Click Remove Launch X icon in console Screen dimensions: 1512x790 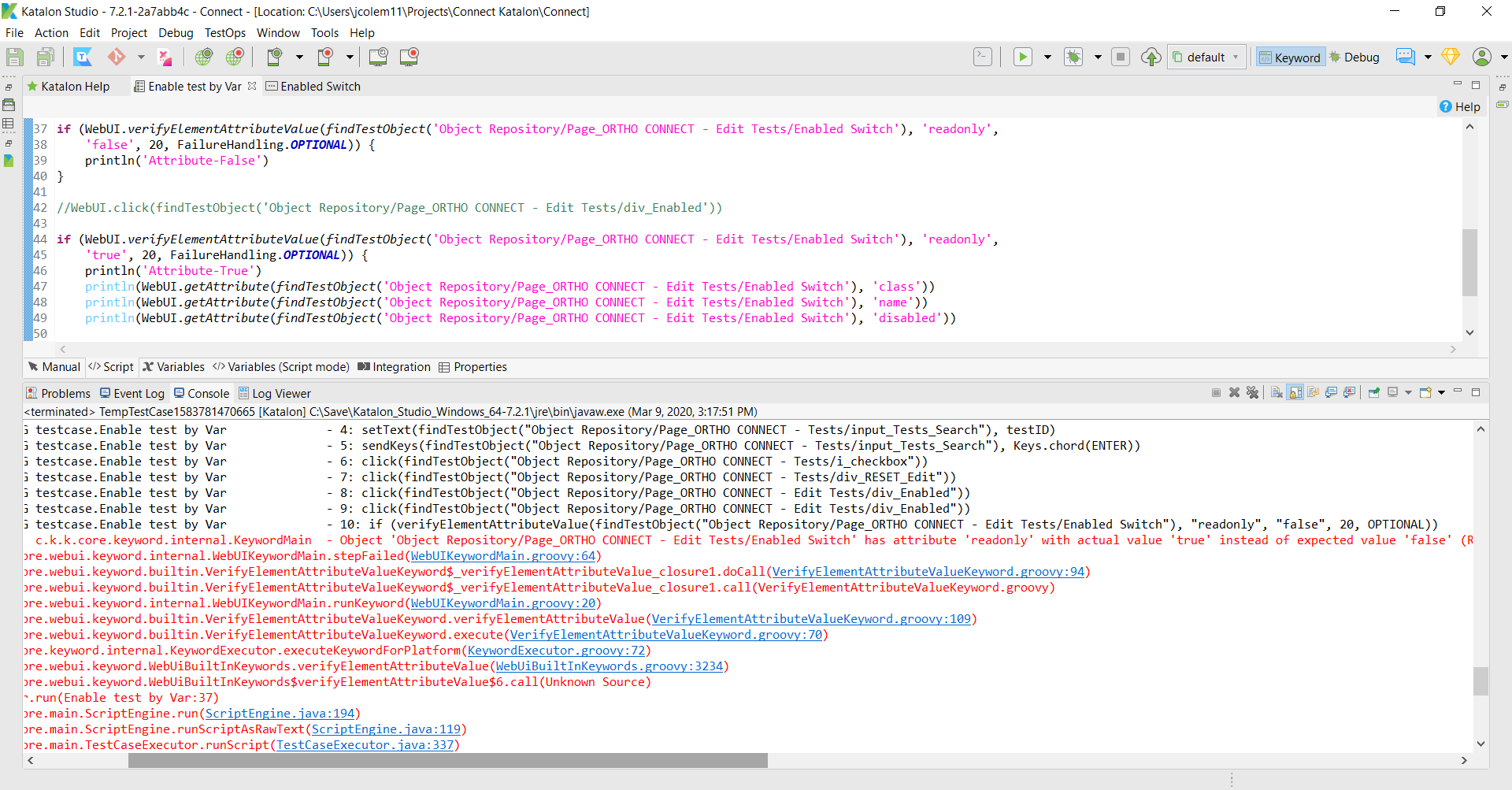pyautogui.click(x=1234, y=393)
